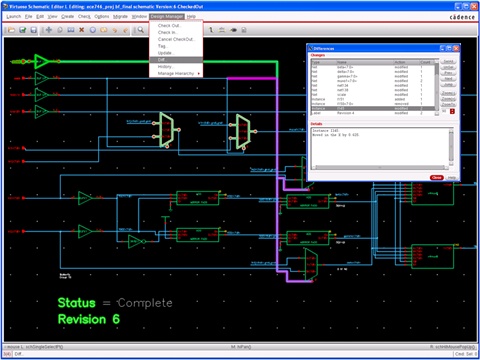The image size is (480, 360).
Task: Open the Design Manager menu
Action: [166, 16]
